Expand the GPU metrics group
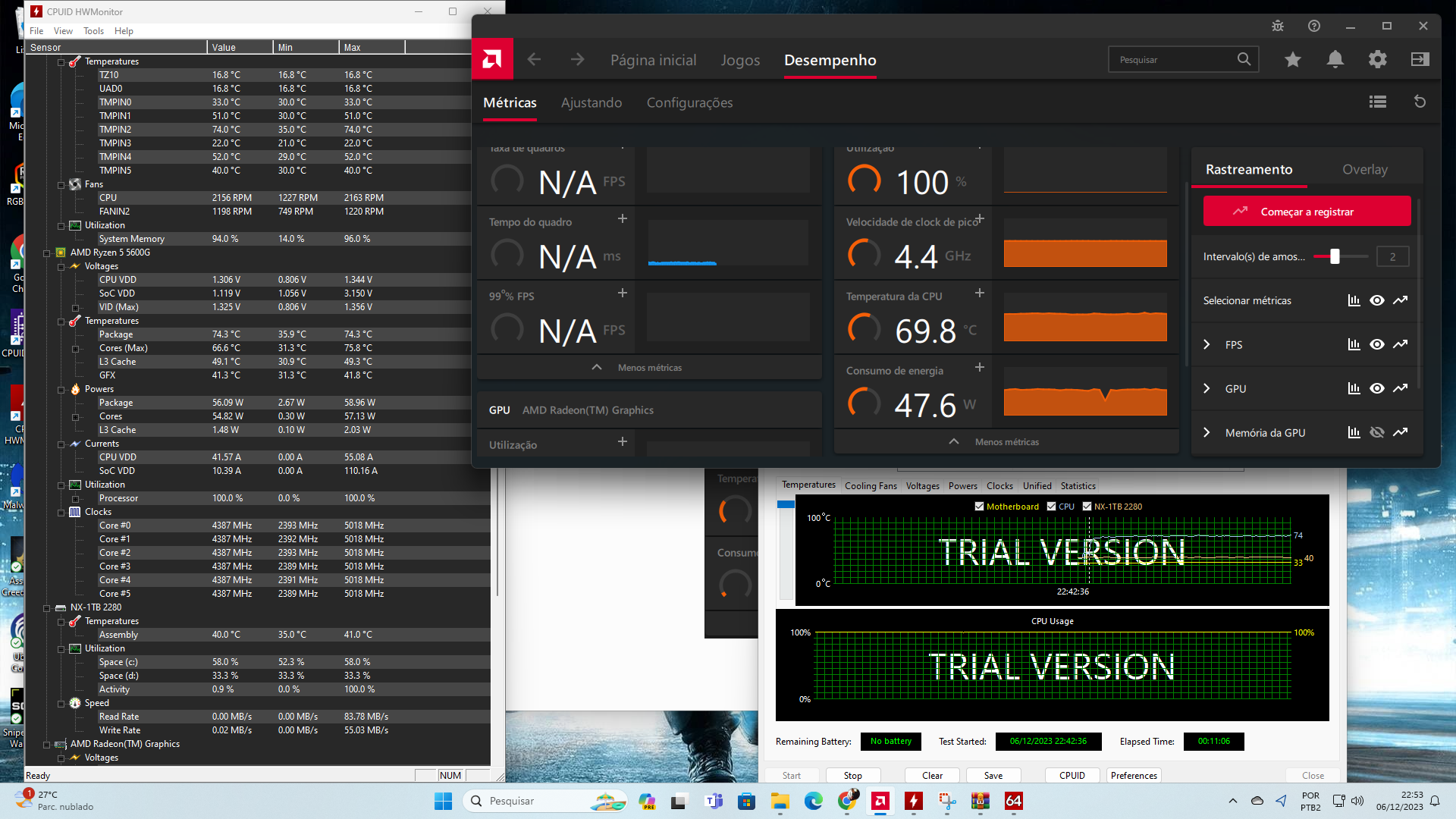 [x=1207, y=388]
